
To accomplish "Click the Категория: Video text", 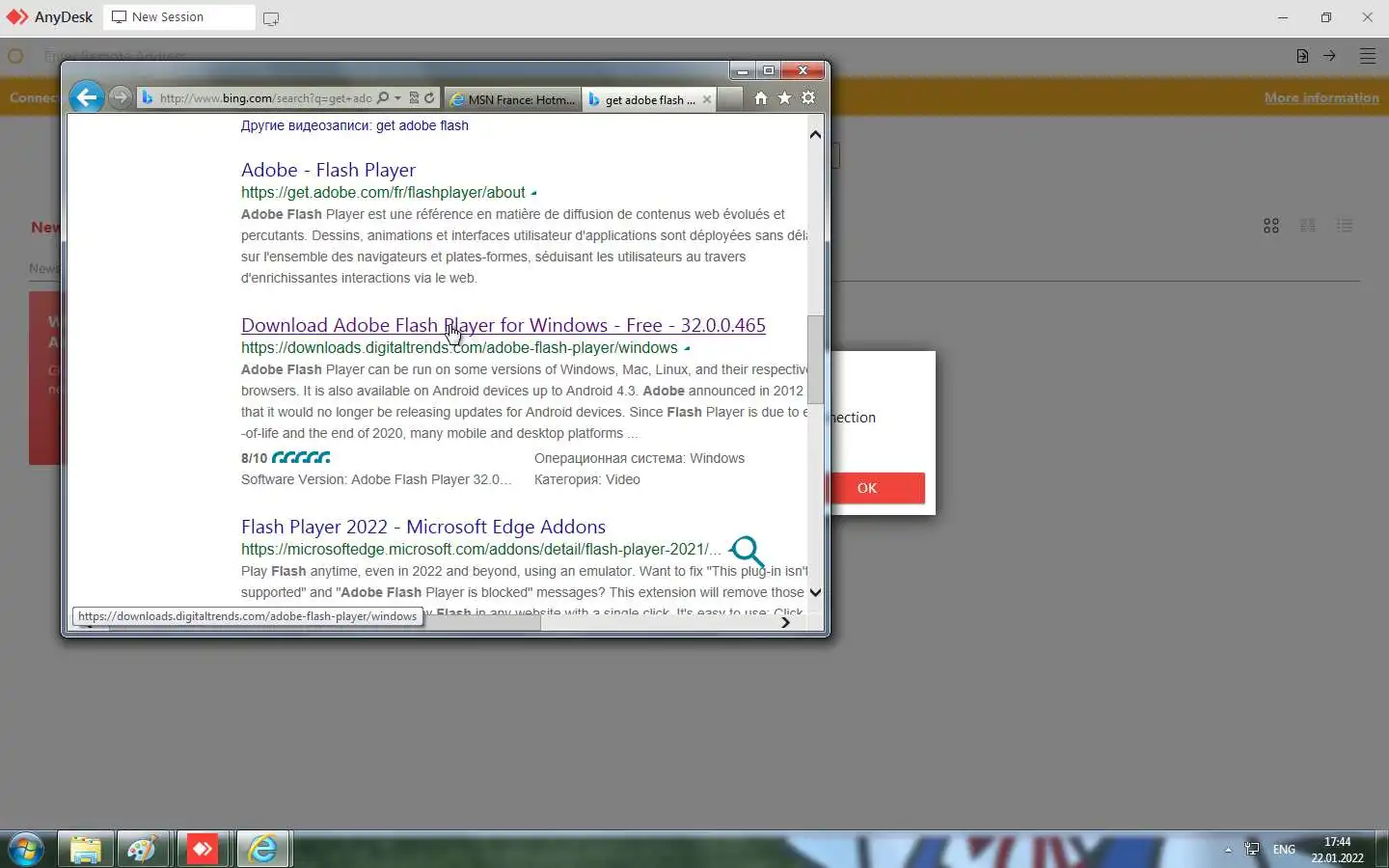I will pyautogui.click(x=587, y=479).
